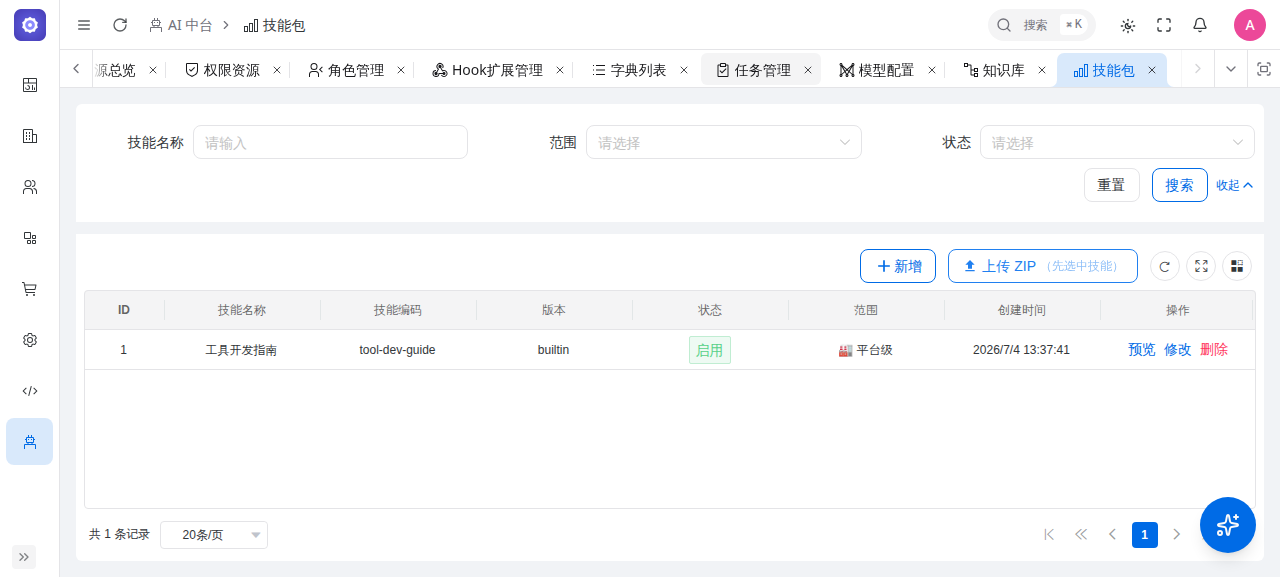Close the Hook扩展管理 tab
This screenshot has width=1280, height=577.
560,70
